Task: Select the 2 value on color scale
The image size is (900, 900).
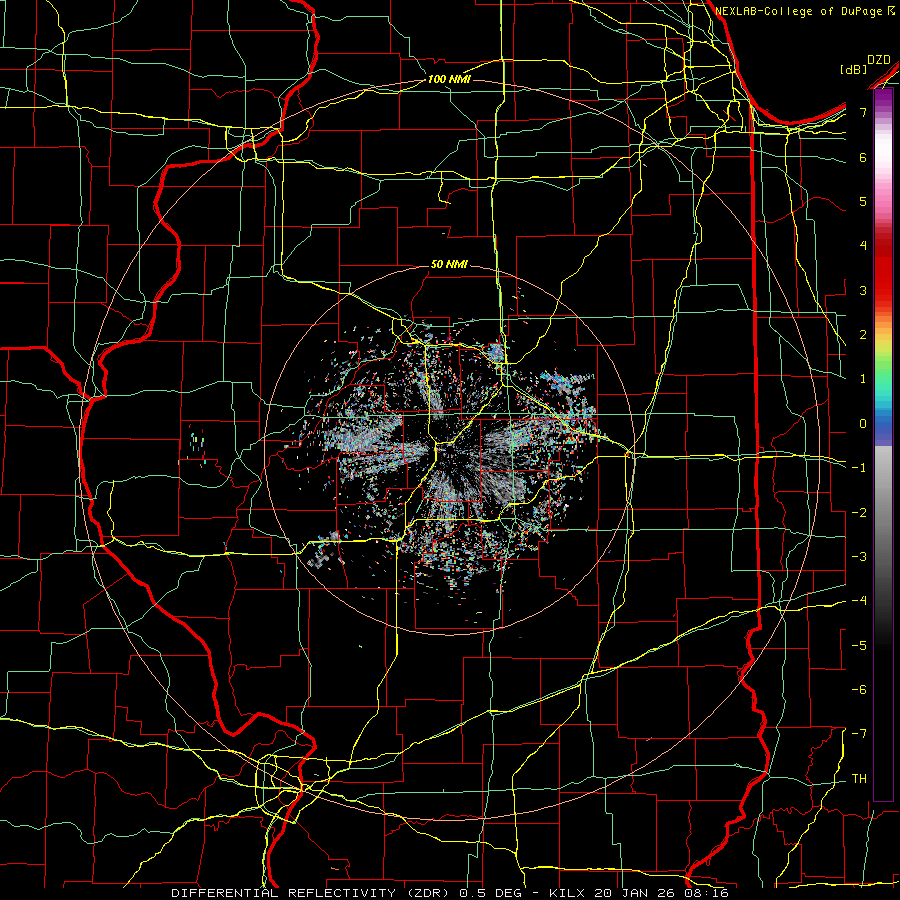Action: [x=863, y=335]
